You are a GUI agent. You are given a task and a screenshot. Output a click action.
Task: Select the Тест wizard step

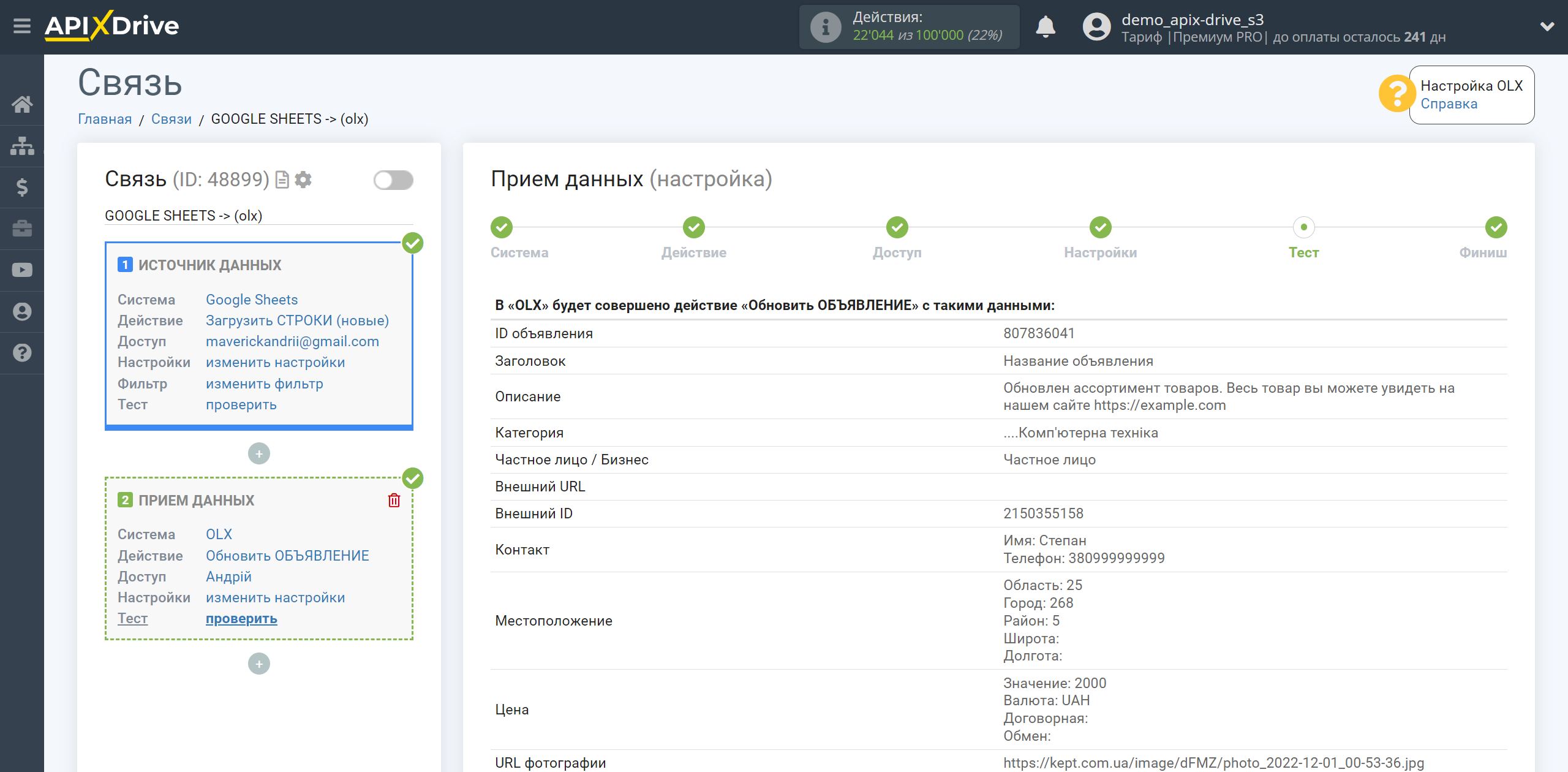point(1304,227)
